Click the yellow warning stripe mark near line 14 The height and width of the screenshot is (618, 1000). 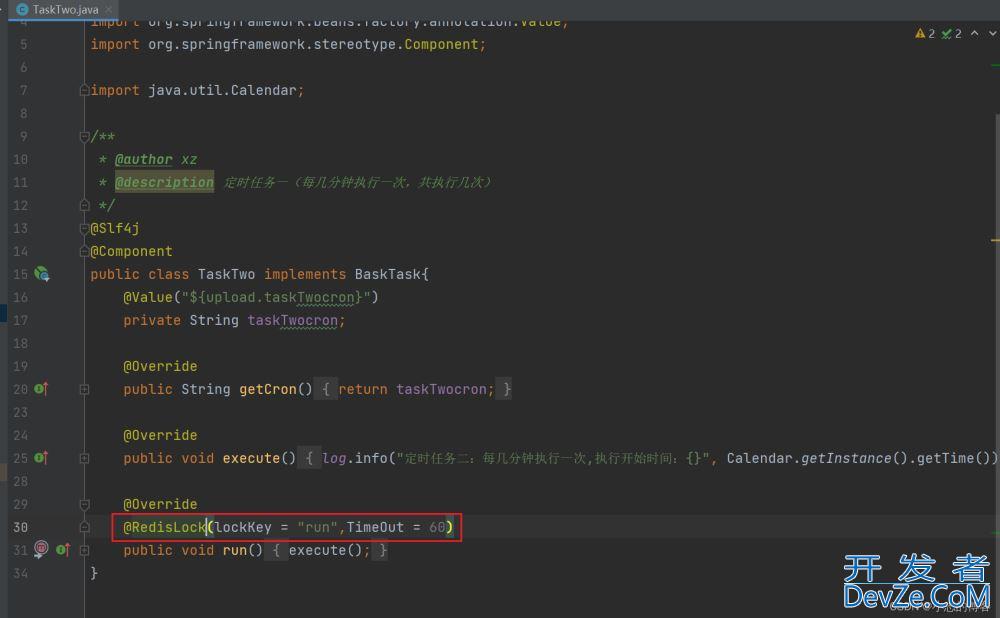[x=995, y=240]
